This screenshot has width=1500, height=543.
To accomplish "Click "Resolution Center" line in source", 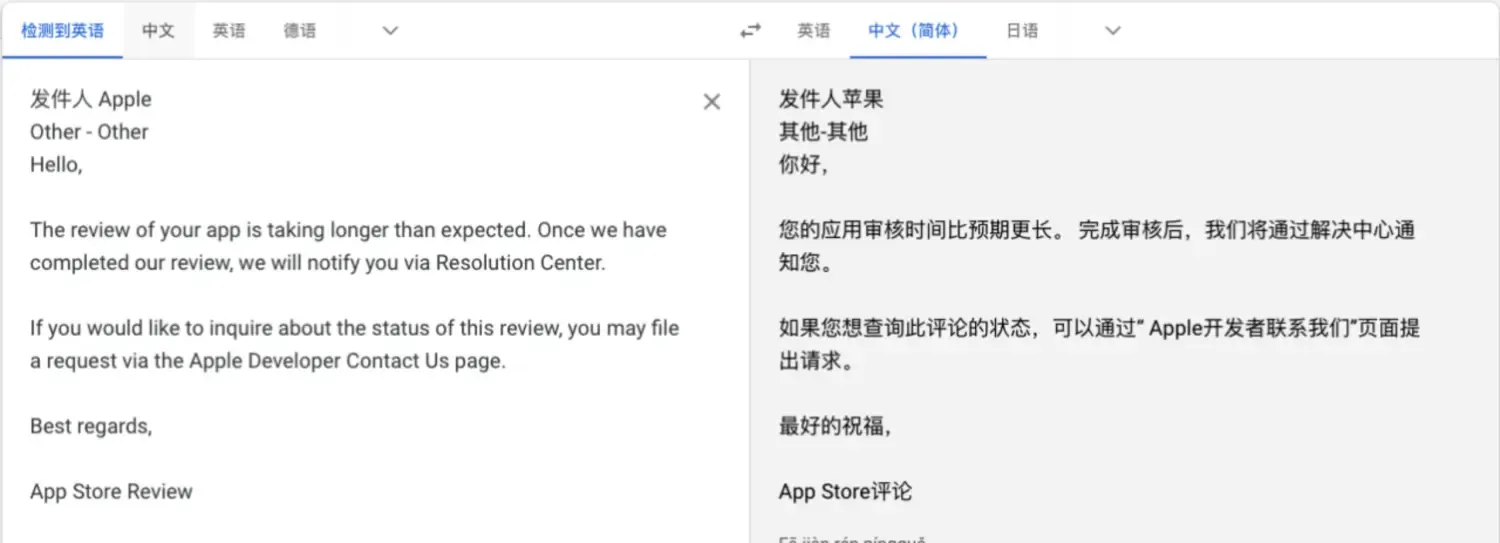I will point(318,263).
